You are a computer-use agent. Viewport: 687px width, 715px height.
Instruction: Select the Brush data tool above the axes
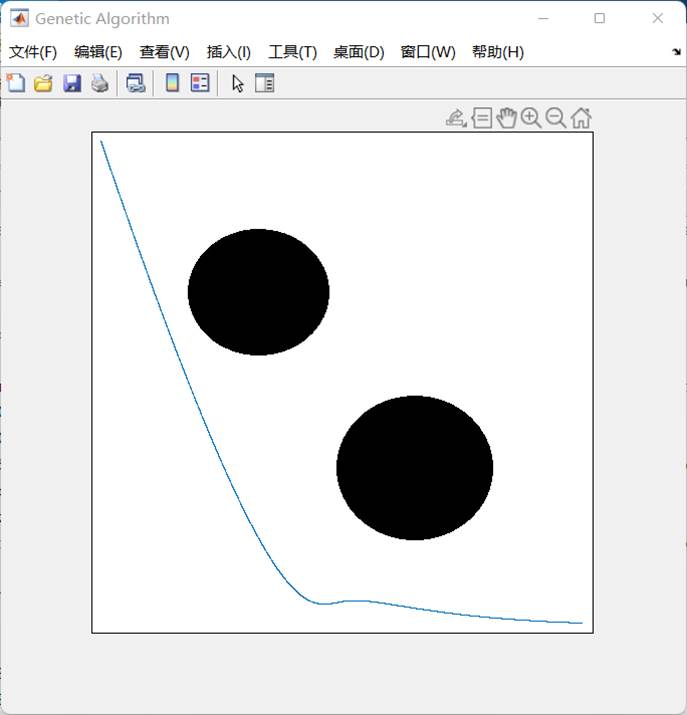coord(456,119)
